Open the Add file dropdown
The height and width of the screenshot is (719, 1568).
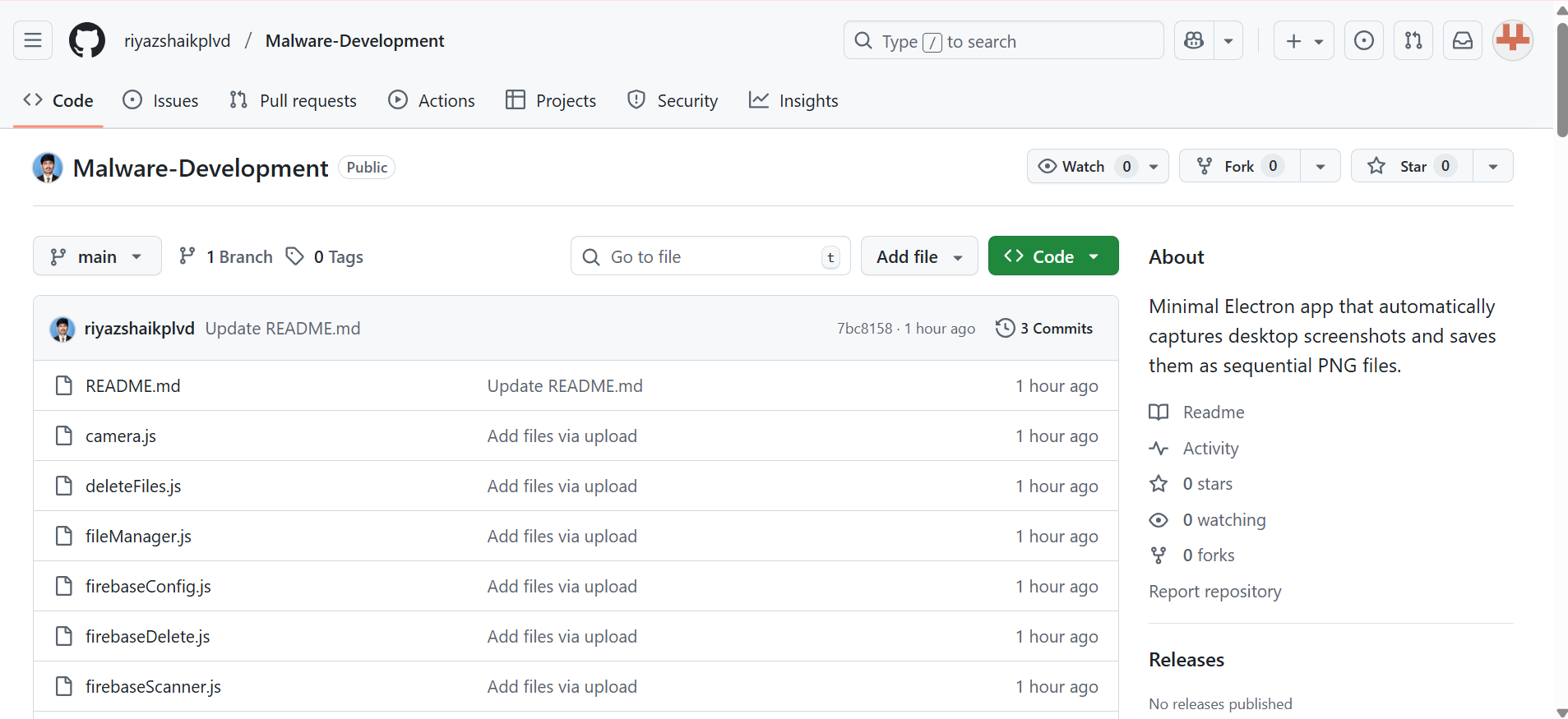coord(918,256)
